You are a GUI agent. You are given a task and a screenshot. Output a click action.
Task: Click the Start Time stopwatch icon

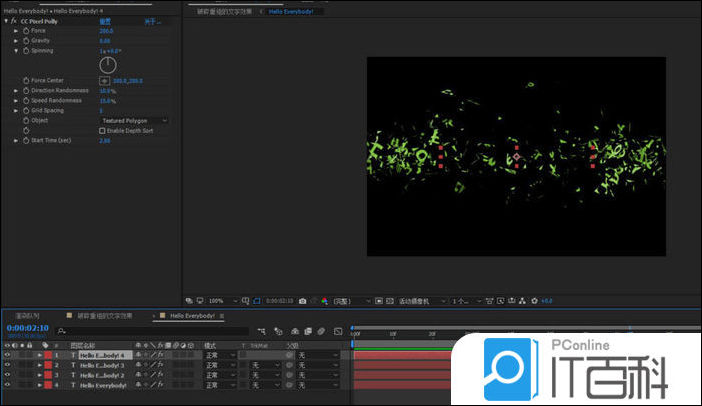point(25,141)
